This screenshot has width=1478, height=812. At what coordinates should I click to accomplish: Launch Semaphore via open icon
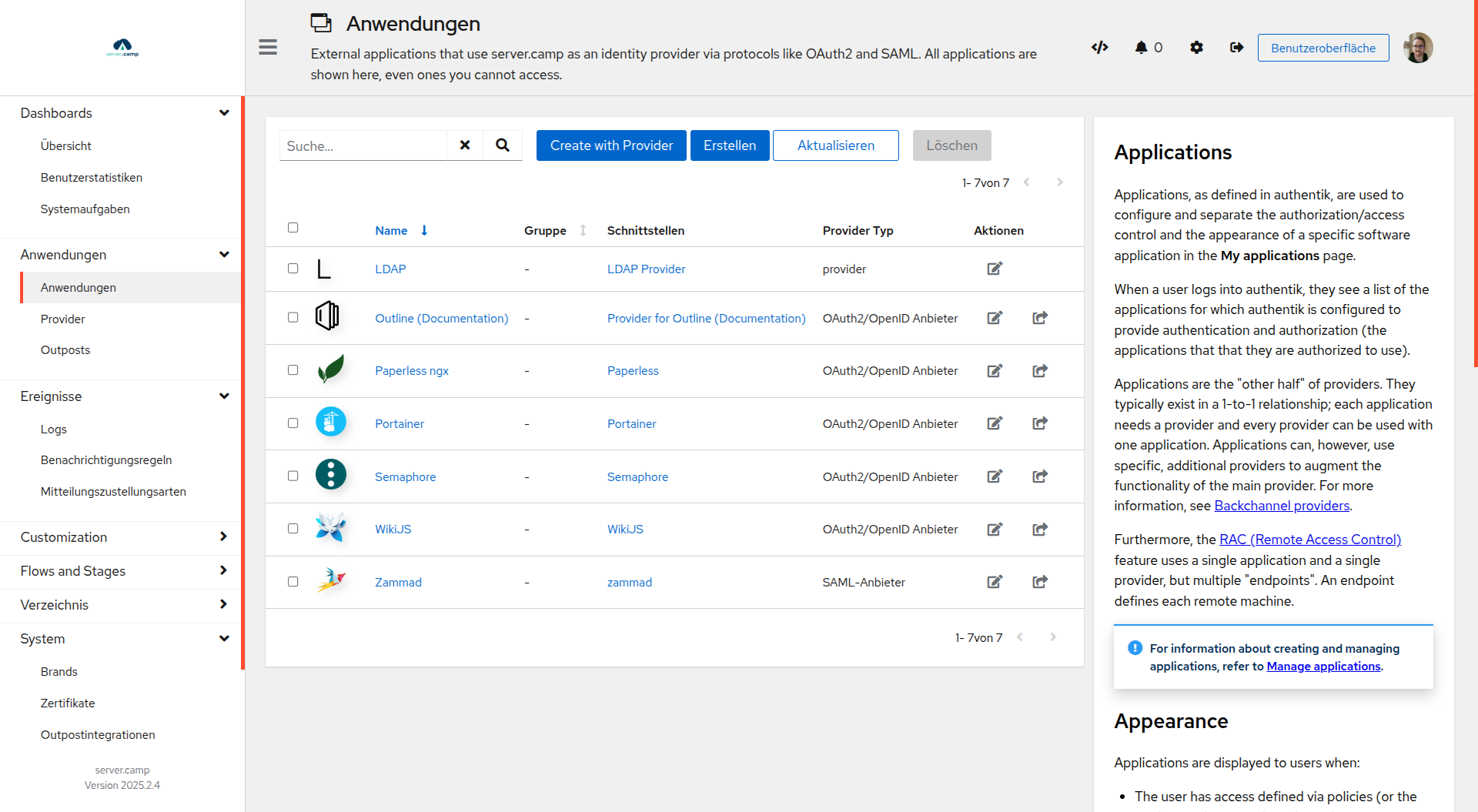coord(1040,476)
